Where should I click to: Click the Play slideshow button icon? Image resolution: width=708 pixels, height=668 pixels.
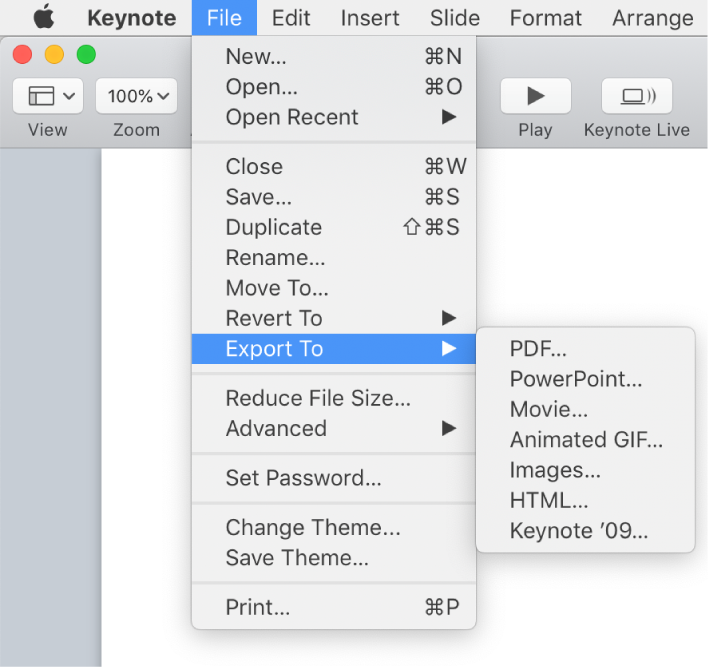(535, 96)
